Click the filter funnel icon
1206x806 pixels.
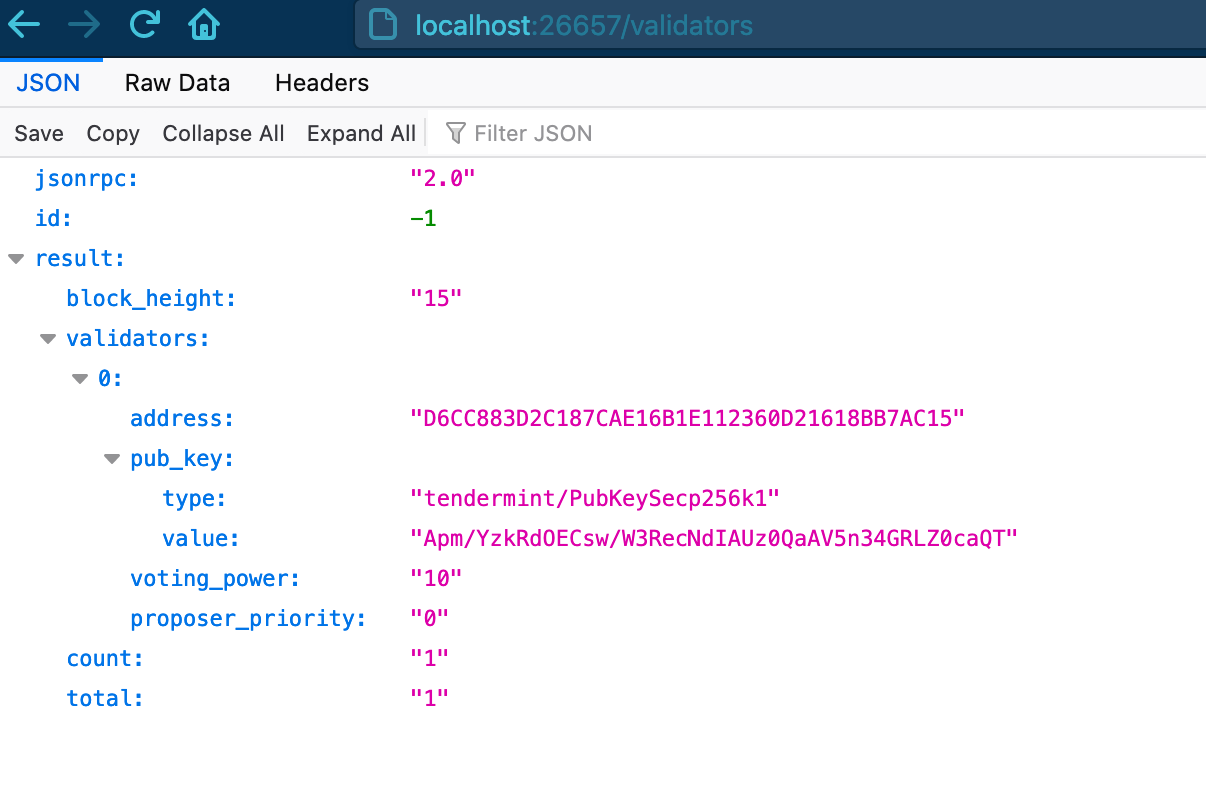456,133
